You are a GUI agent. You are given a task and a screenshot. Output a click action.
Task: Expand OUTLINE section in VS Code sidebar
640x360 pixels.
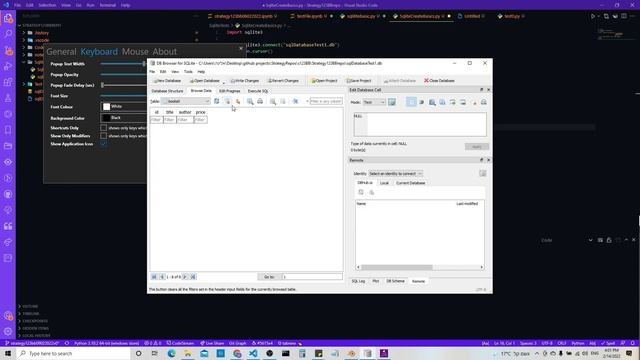[x=30, y=306]
